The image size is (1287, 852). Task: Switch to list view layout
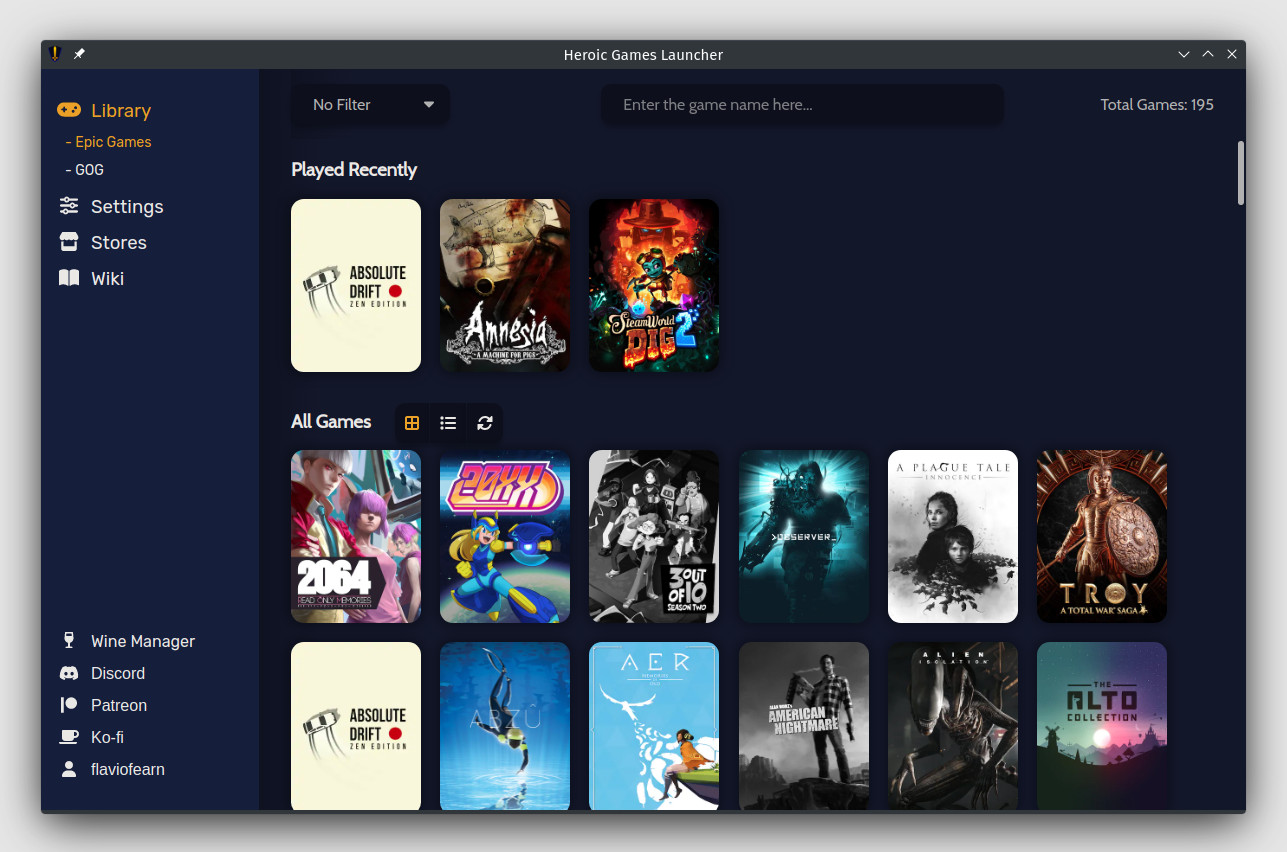tap(448, 423)
